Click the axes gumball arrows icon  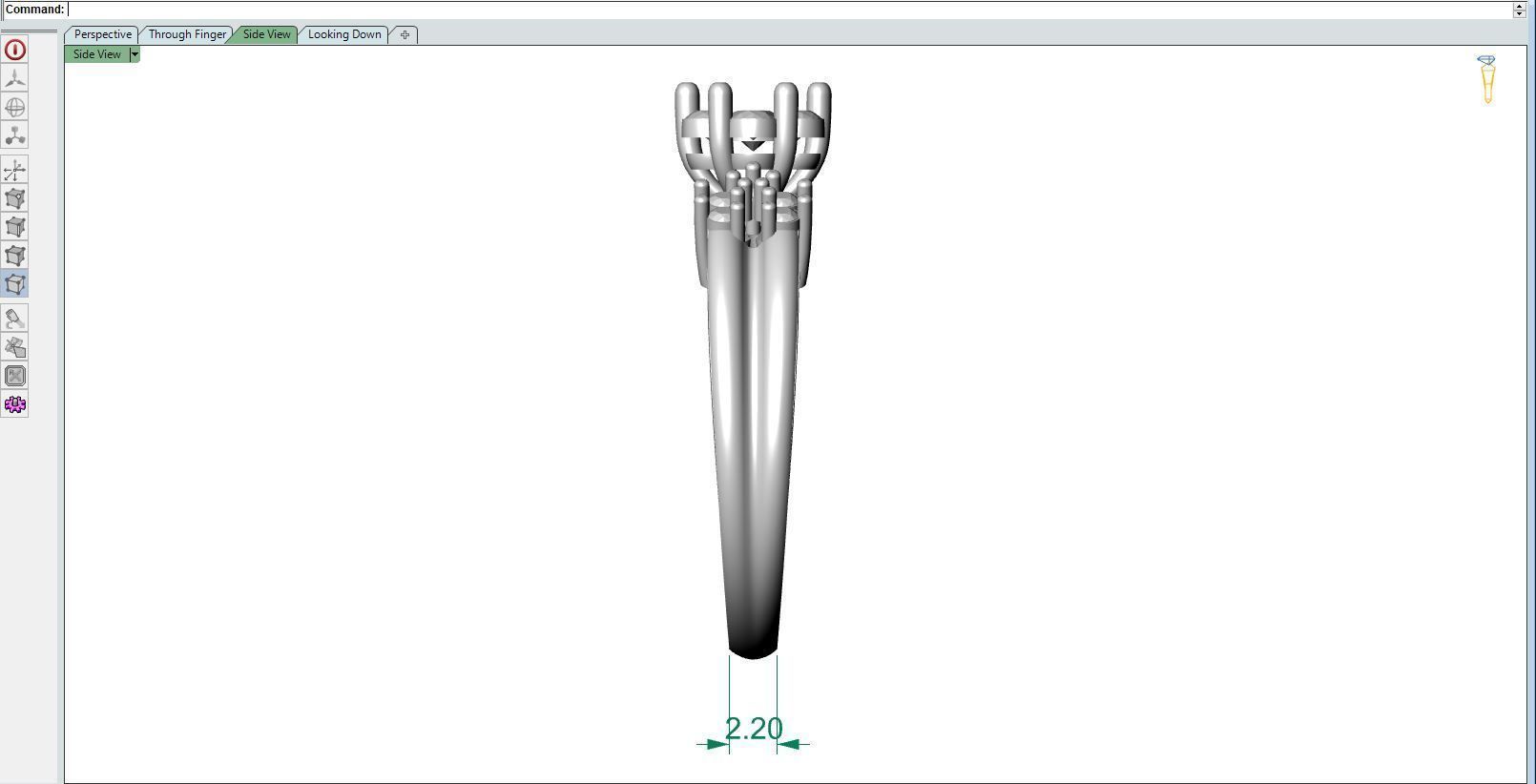[15, 170]
